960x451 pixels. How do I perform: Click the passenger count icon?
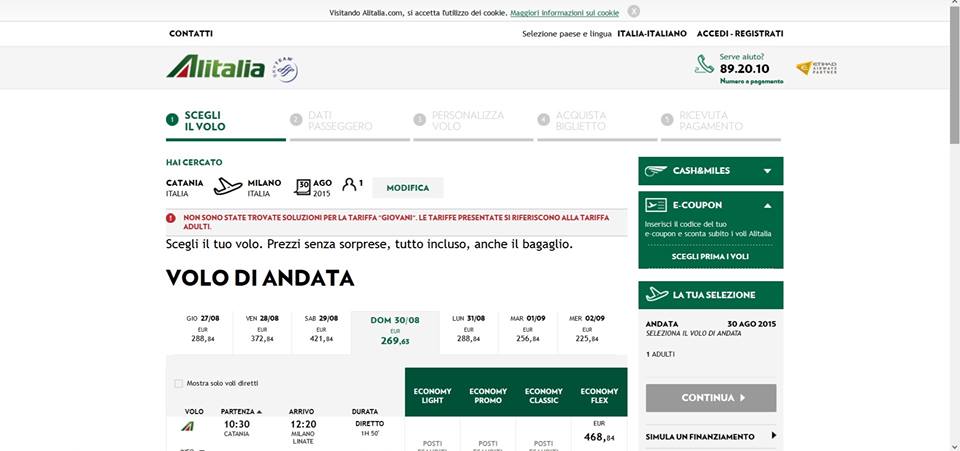point(349,185)
